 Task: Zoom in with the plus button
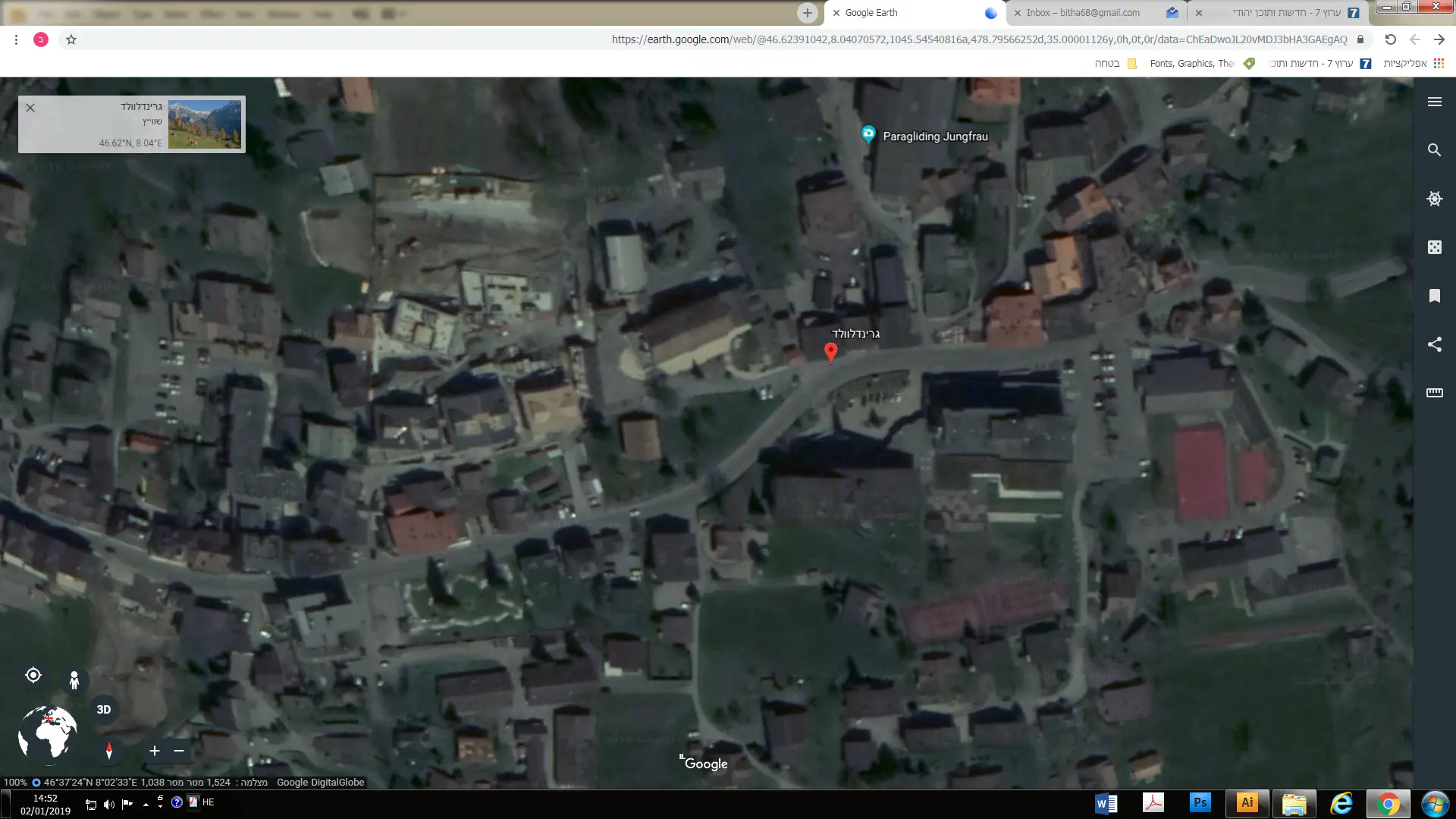155,751
